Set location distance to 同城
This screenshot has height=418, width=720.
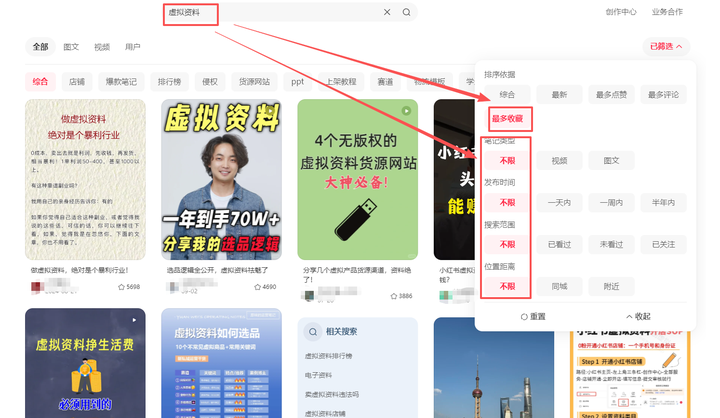click(x=559, y=287)
